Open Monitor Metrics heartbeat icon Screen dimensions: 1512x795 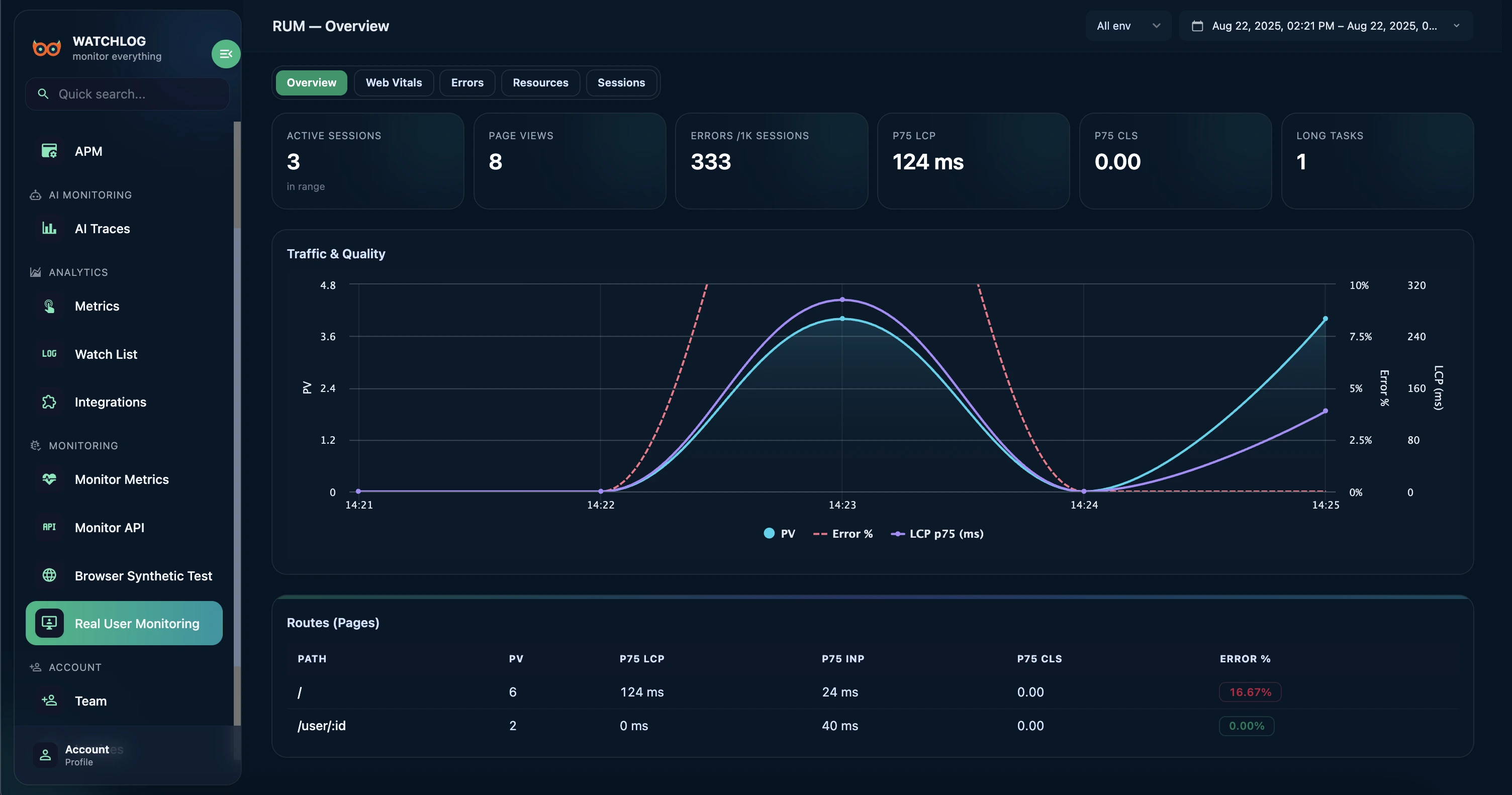tap(49, 479)
